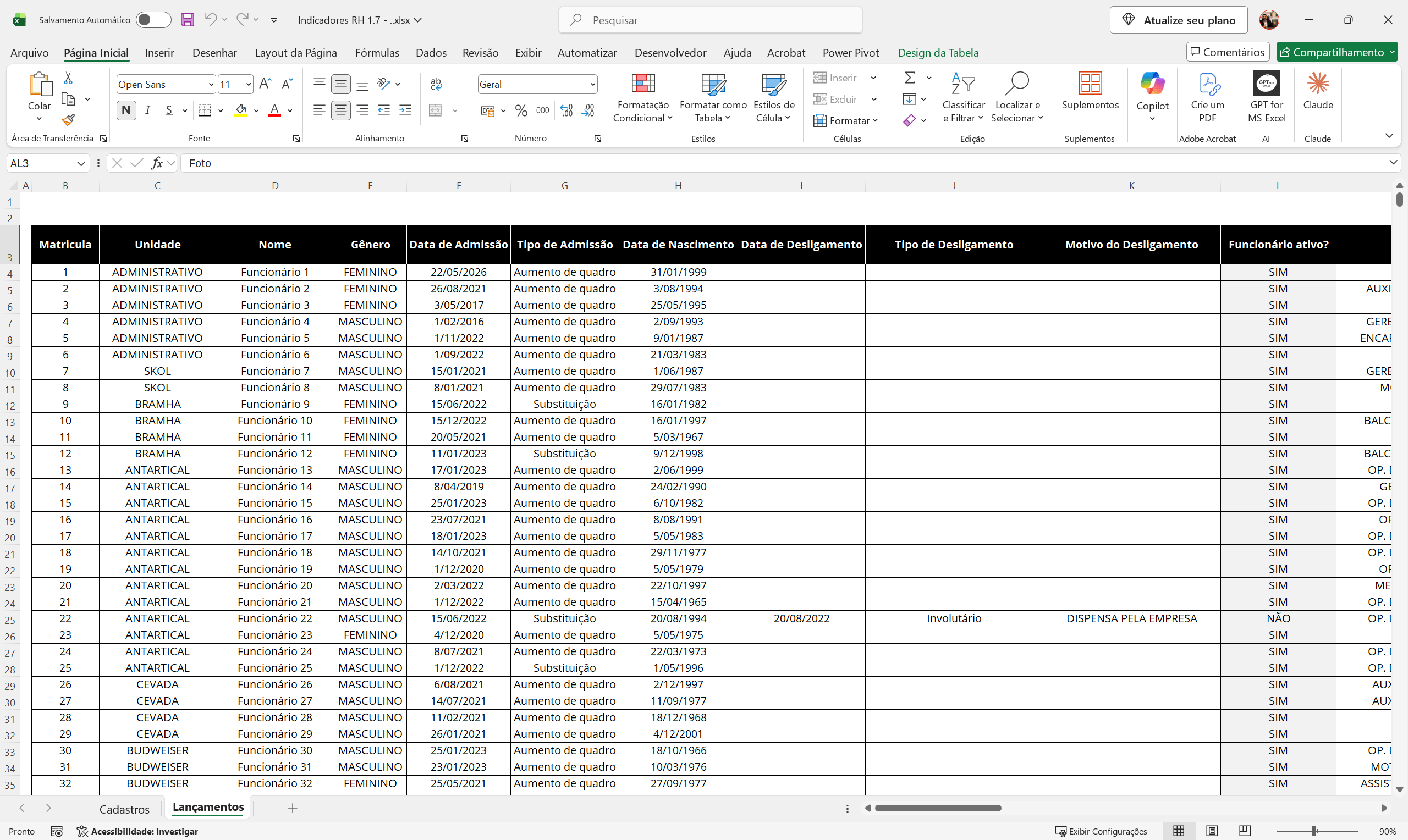
Task: Toggle Salvamento Automático switch
Action: pos(153,20)
